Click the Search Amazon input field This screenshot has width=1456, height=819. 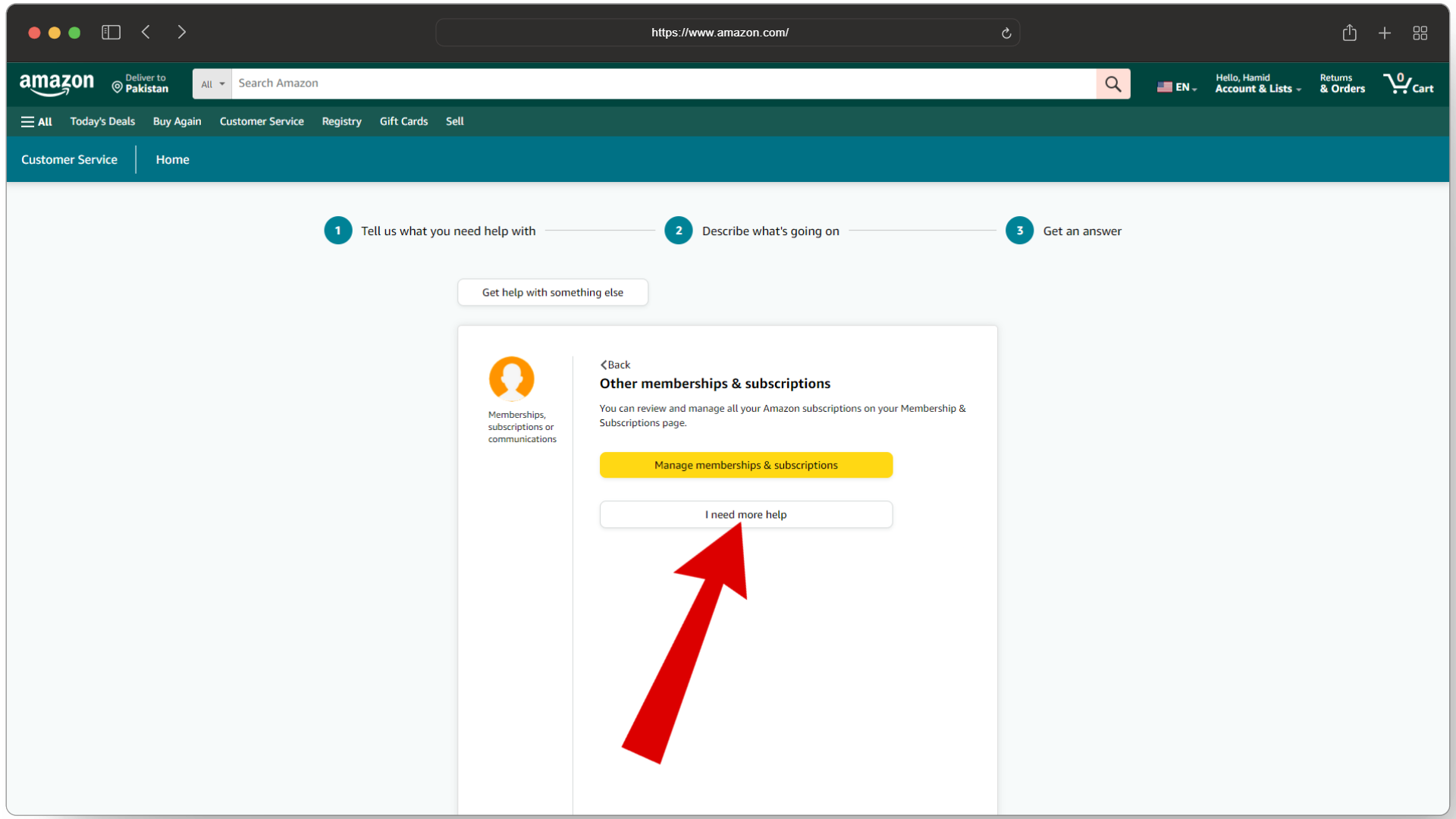coord(664,83)
